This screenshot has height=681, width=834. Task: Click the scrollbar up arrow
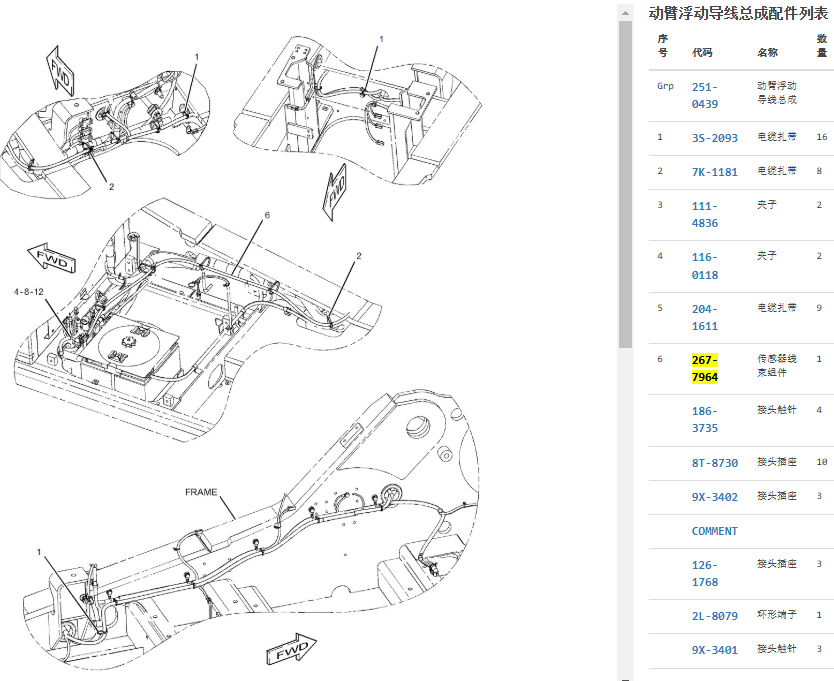(x=626, y=13)
